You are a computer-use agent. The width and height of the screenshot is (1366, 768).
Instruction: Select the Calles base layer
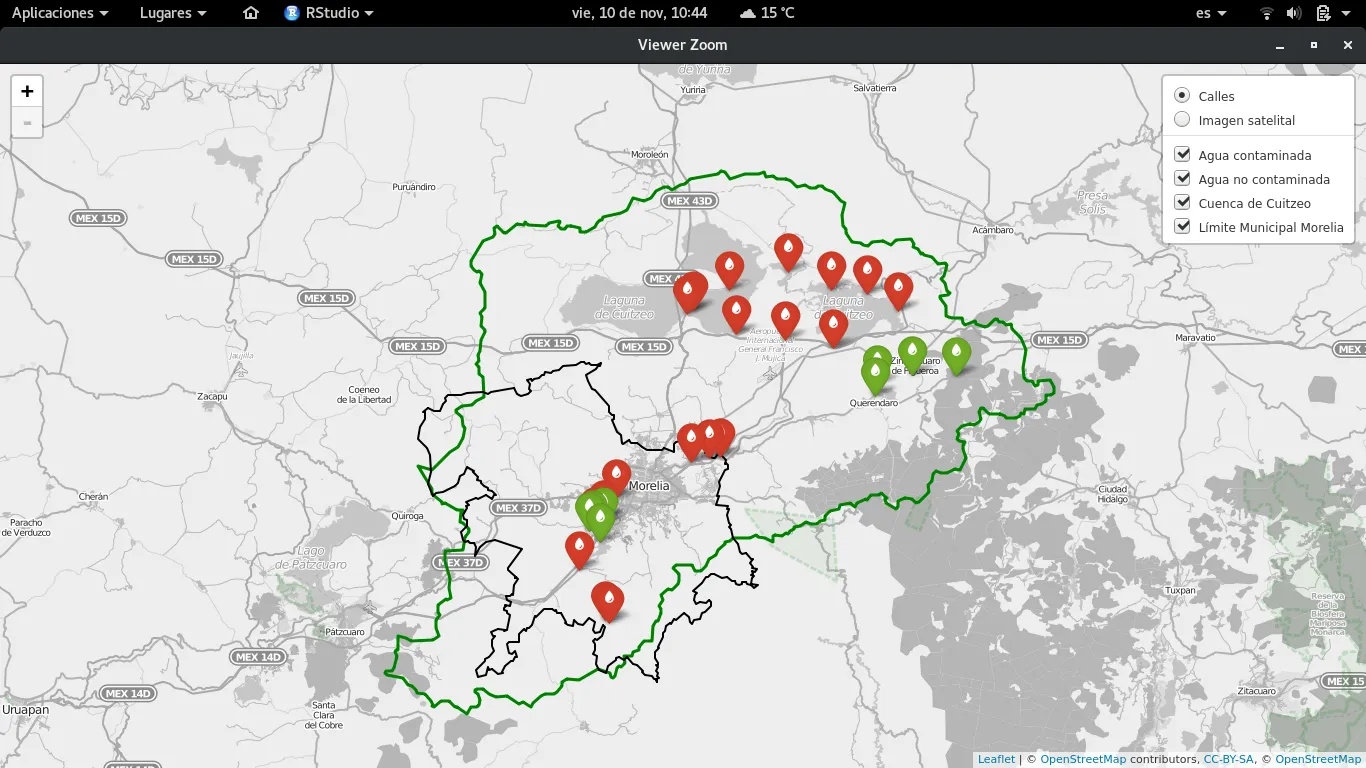[1182, 96]
